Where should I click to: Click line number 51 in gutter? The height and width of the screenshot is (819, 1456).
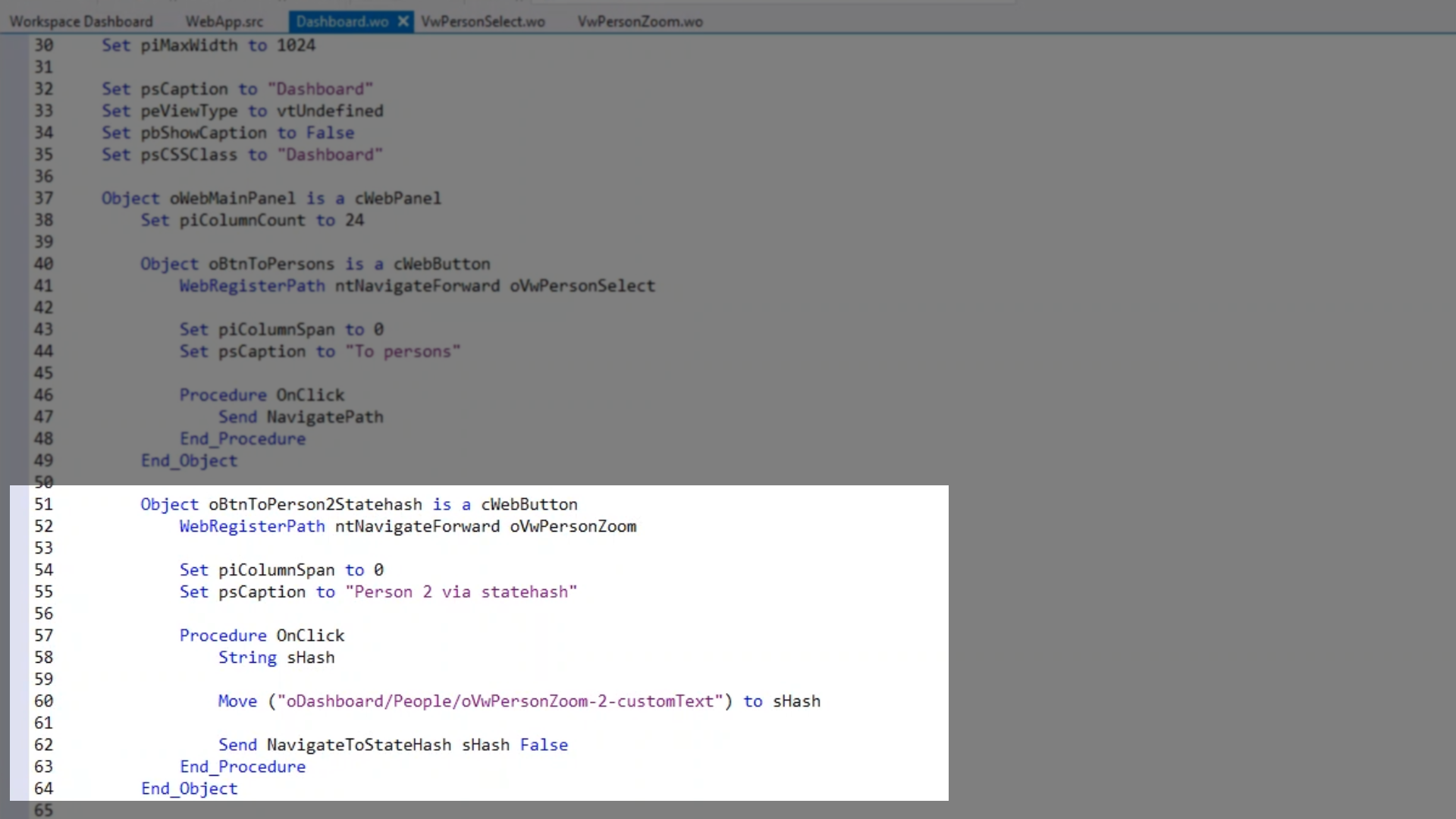click(x=43, y=504)
